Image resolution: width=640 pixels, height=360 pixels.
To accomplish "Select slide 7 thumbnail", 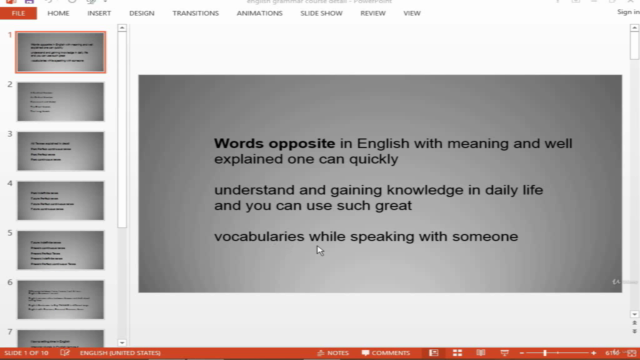I will click(60, 338).
